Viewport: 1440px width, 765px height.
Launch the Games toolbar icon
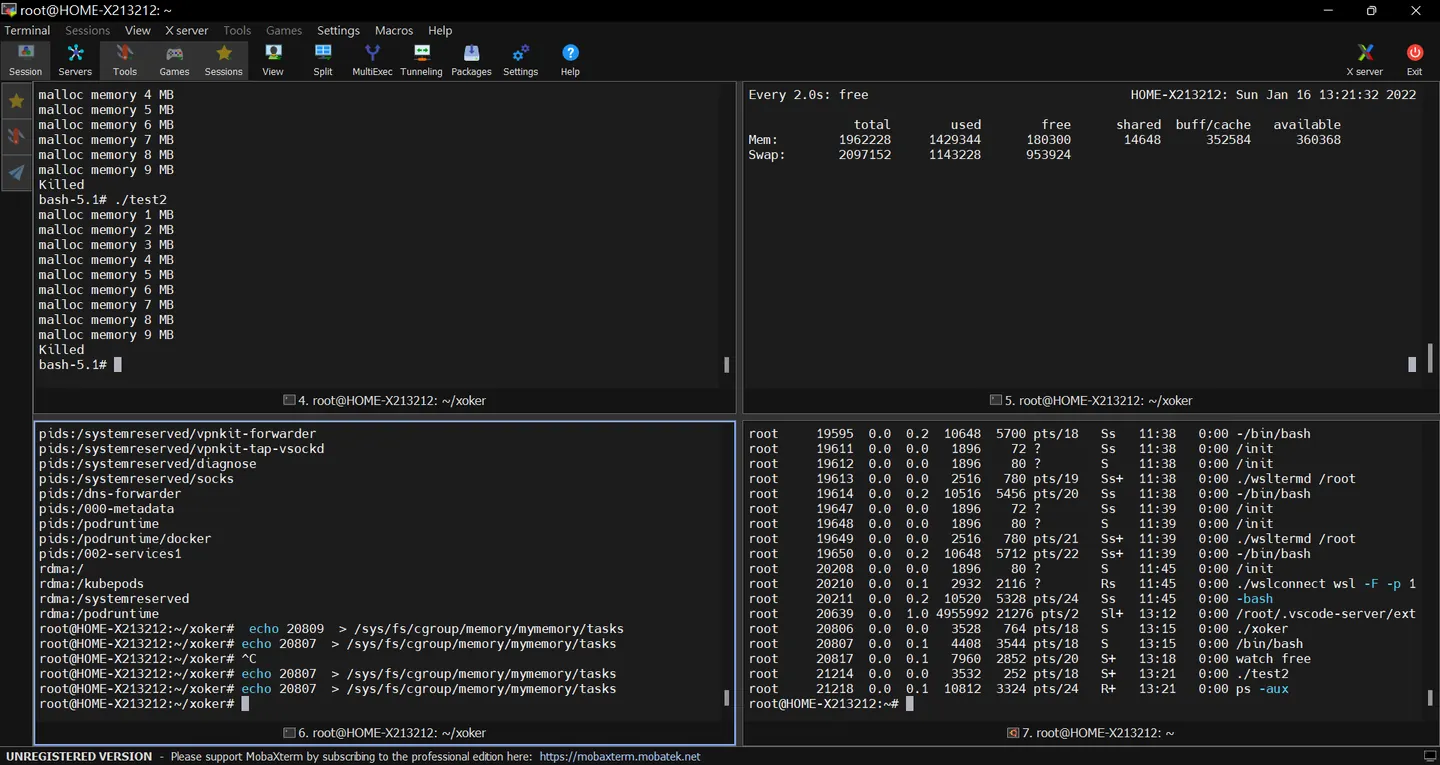[x=174, y=60]
